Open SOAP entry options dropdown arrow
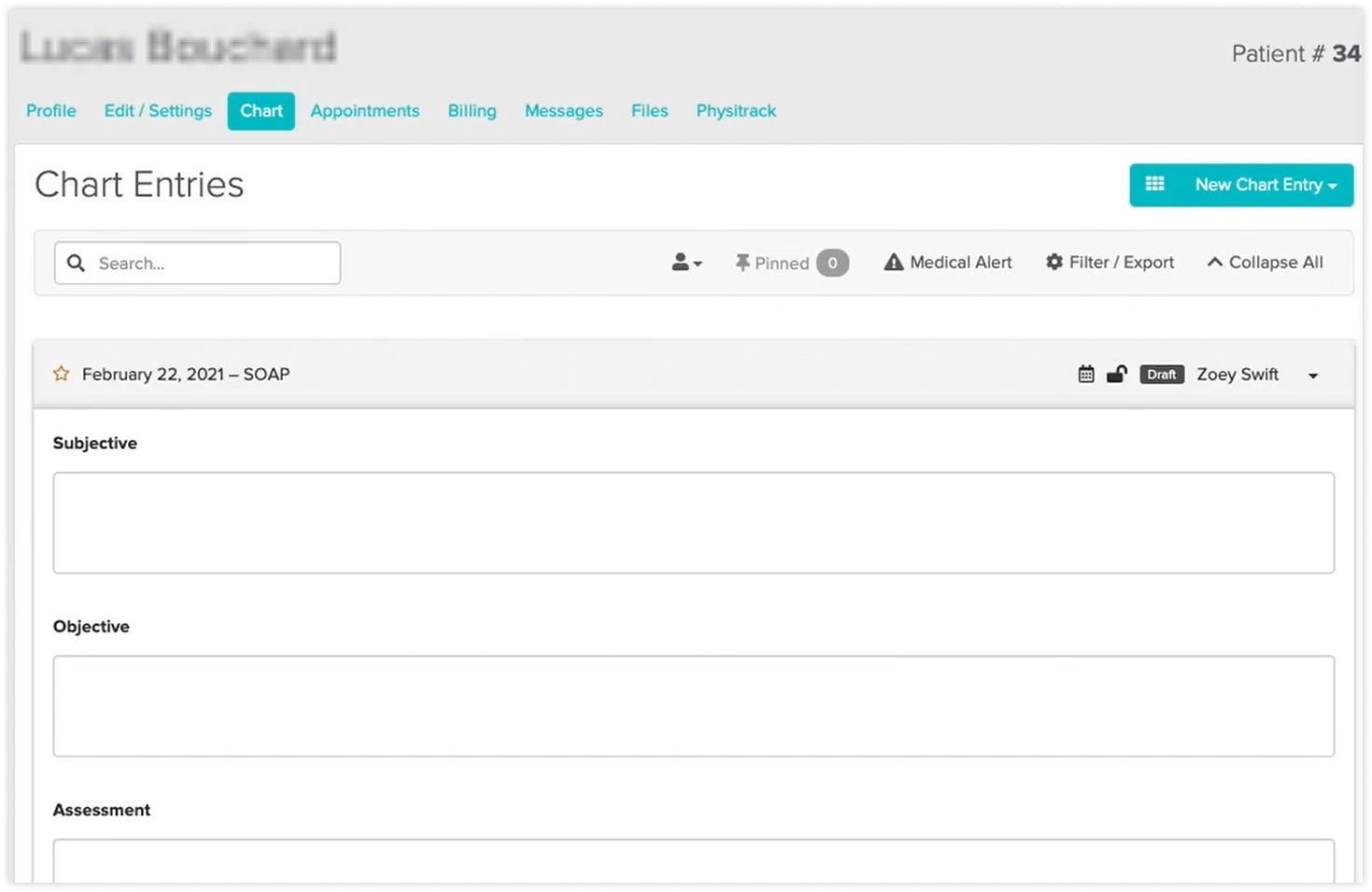 click(1312, 375)
